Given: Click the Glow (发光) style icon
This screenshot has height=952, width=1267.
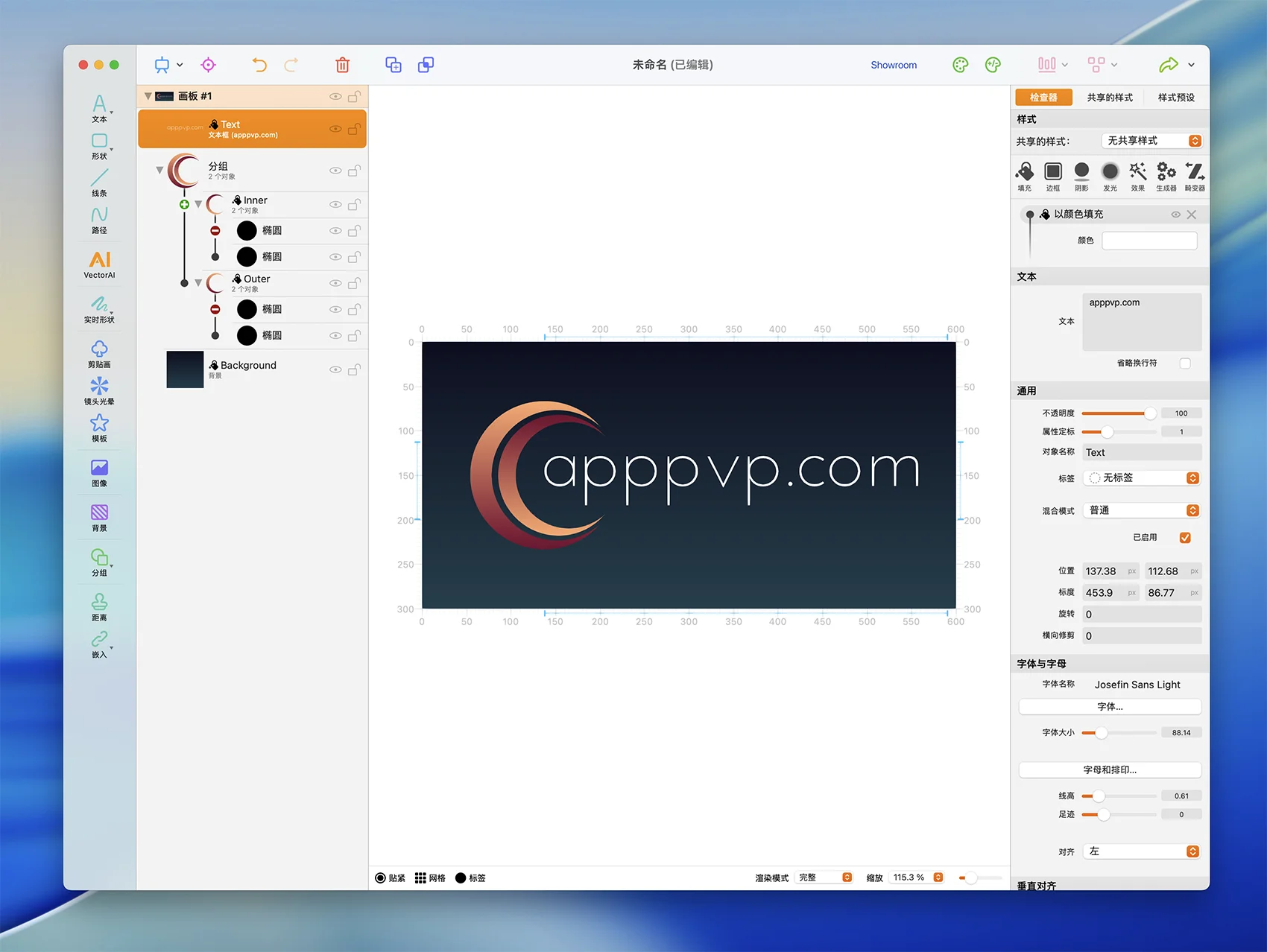Looking at the screenshot, I should coord(1110,176).
